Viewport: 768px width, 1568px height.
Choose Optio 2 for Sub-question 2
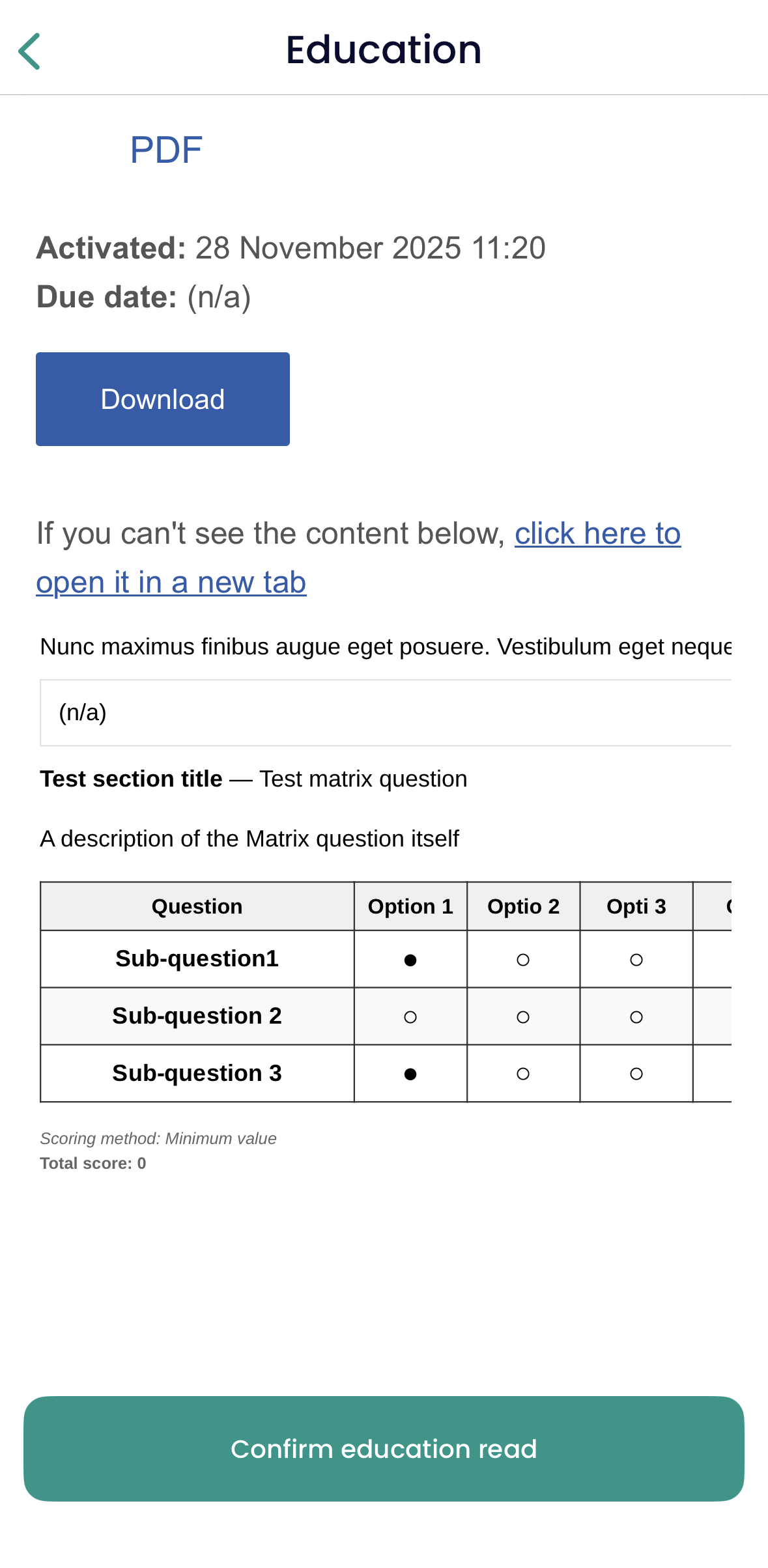523,1017
